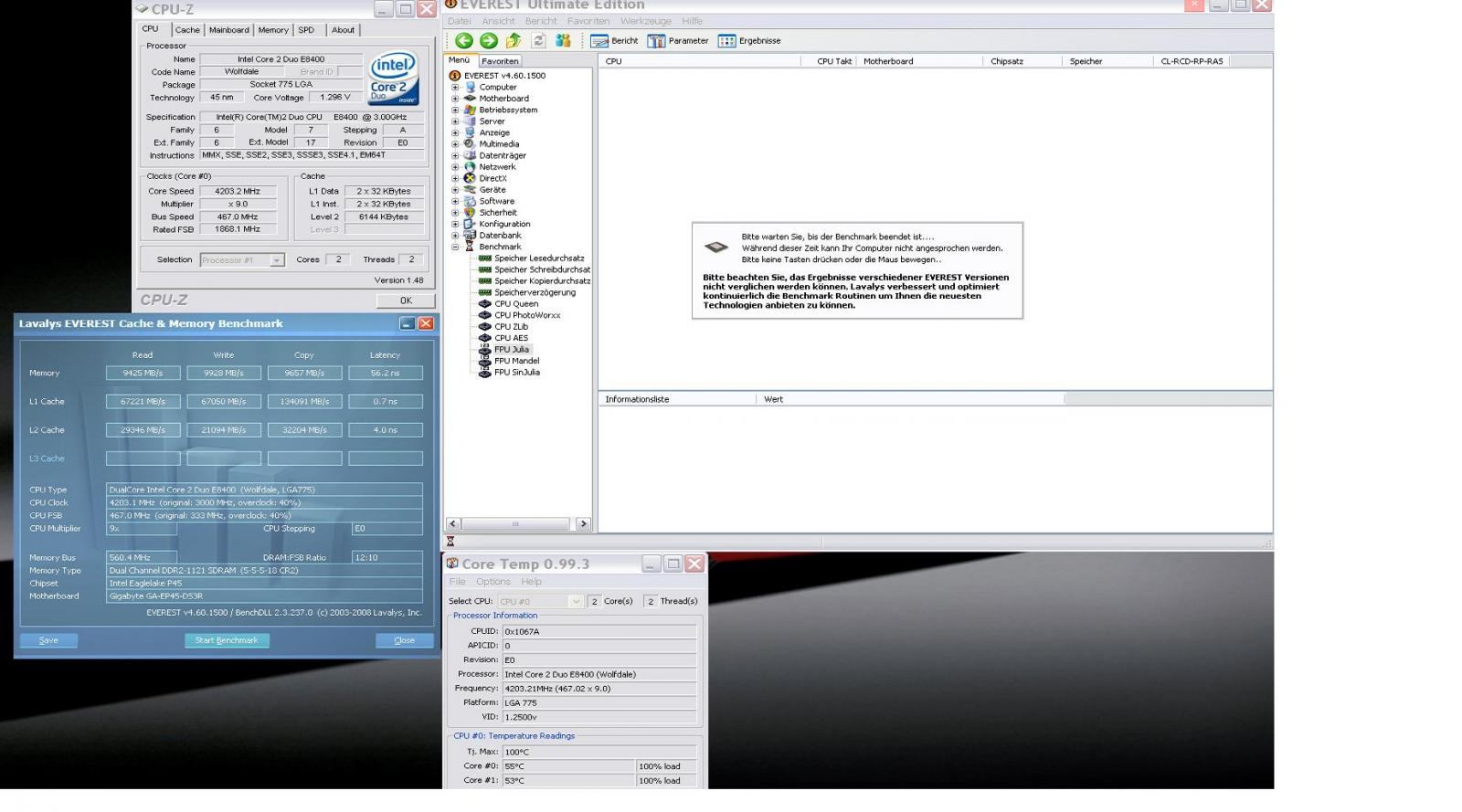
Task: Select CPU ZLib benchmark item
Action: 511,327
